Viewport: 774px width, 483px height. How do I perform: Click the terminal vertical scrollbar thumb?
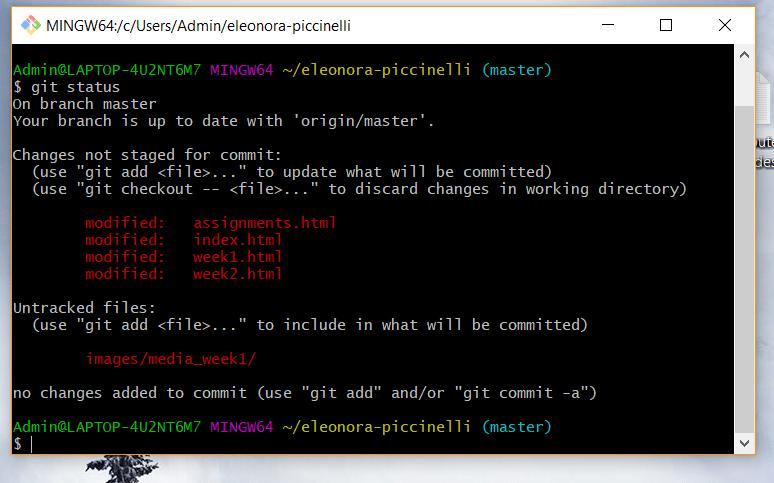click(x=744, y=269)
